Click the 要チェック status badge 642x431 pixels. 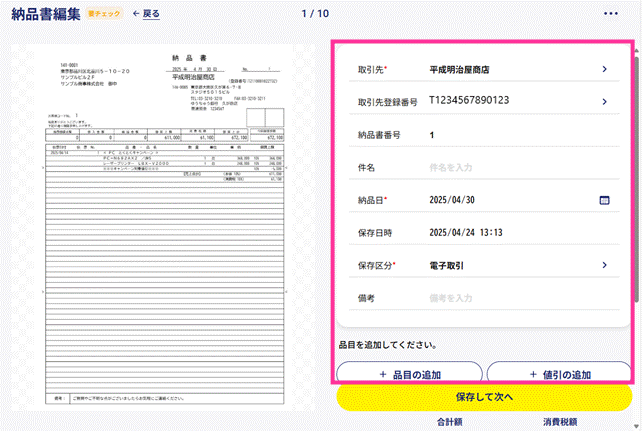pyautogui.click(x=104, y=14)
